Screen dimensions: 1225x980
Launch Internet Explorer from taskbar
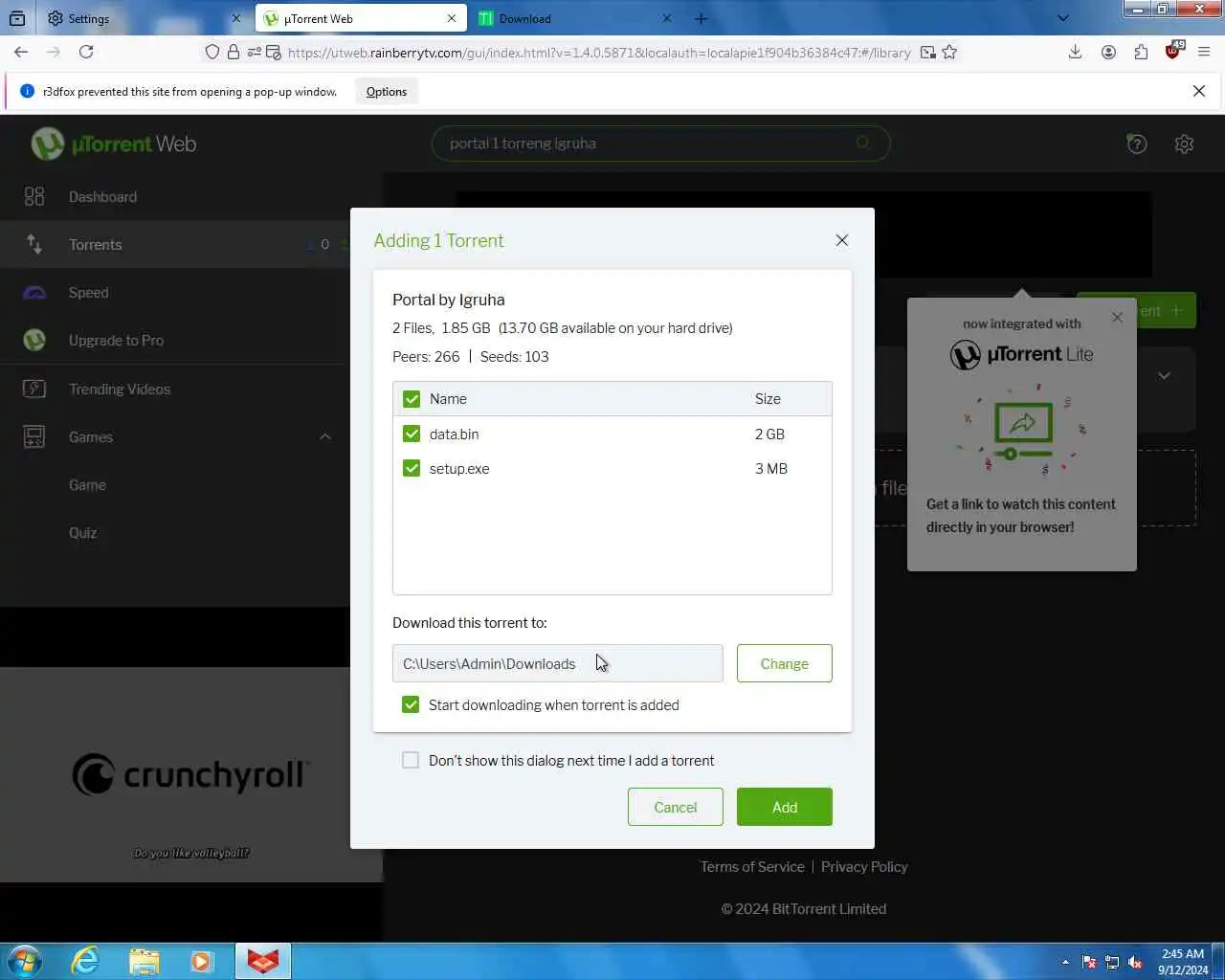click(85, 961)
